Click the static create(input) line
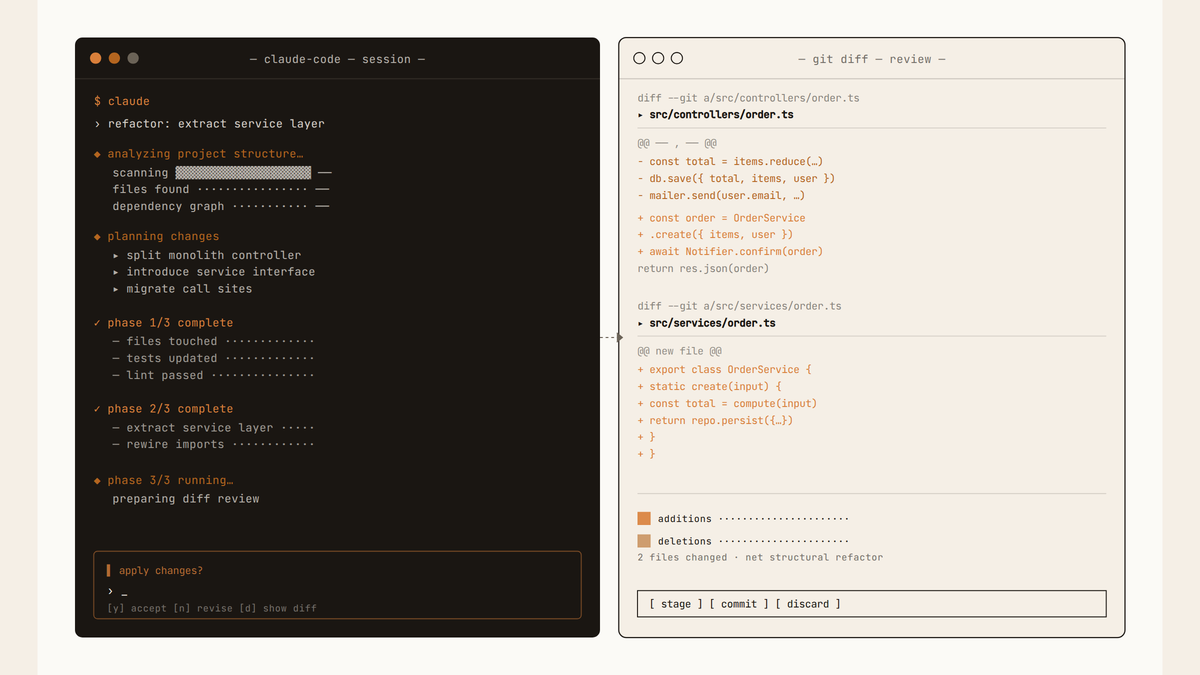The width and height of the screenshot is (1200, 675). pos(709,386)
